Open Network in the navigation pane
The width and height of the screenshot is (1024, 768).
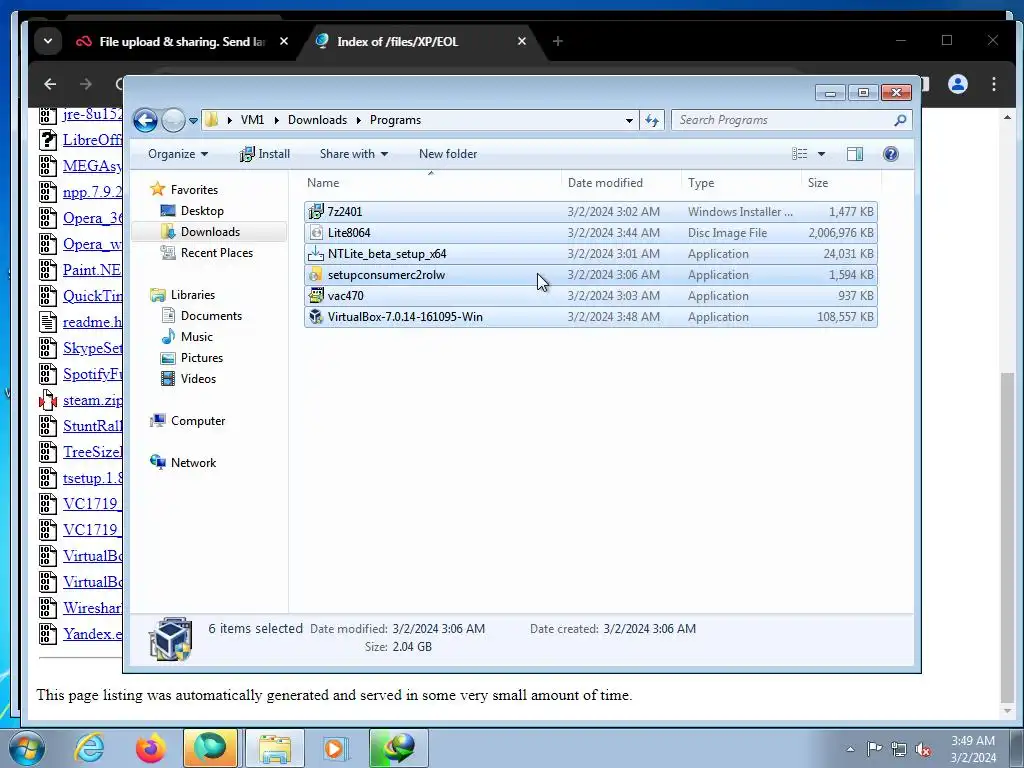pos(193,463)
